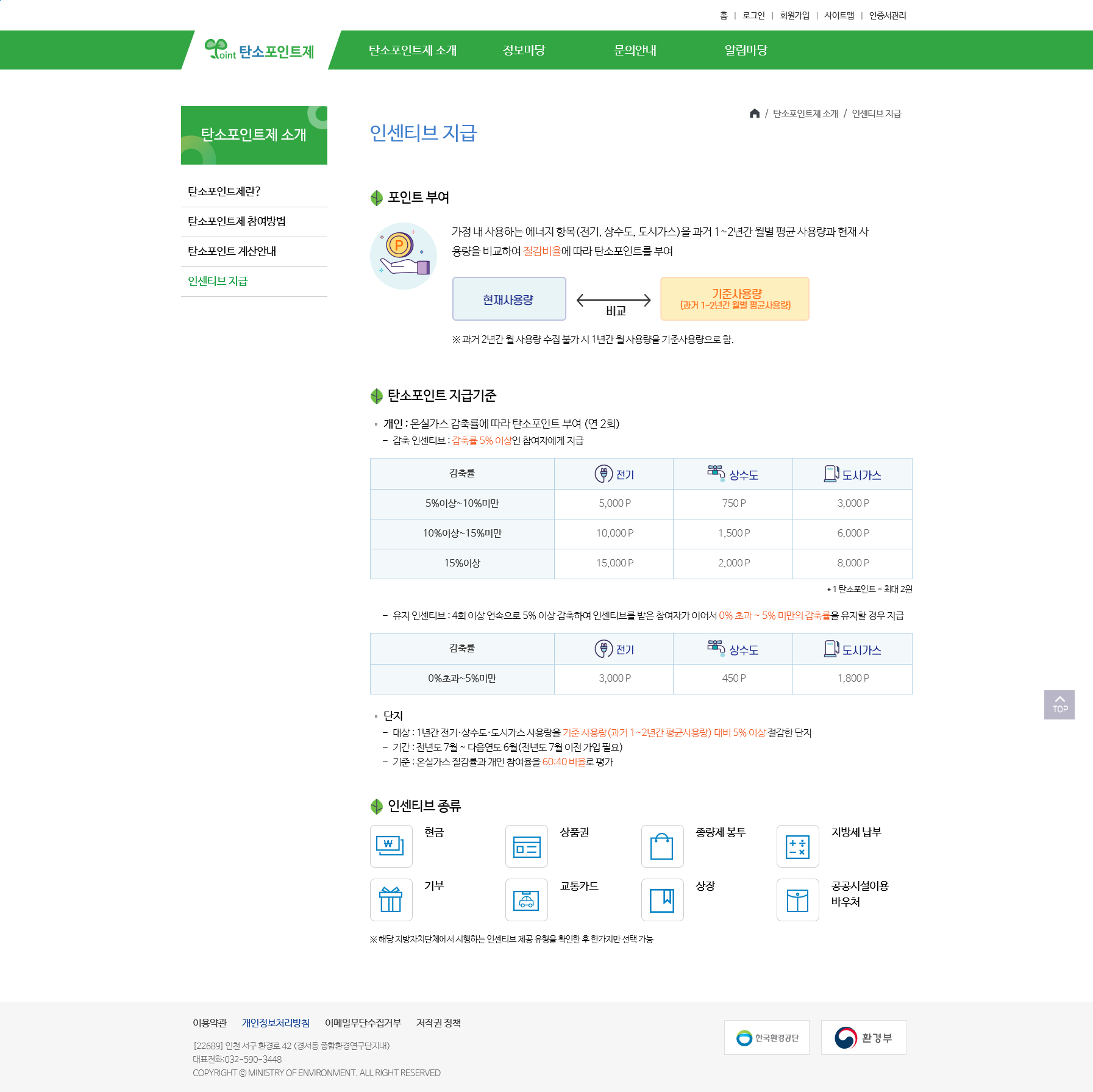Open the 개인정보처리방침 footer link
Image resolution: width=1093 pixels, height=1092 pixels.
[x=276, y=1022]
